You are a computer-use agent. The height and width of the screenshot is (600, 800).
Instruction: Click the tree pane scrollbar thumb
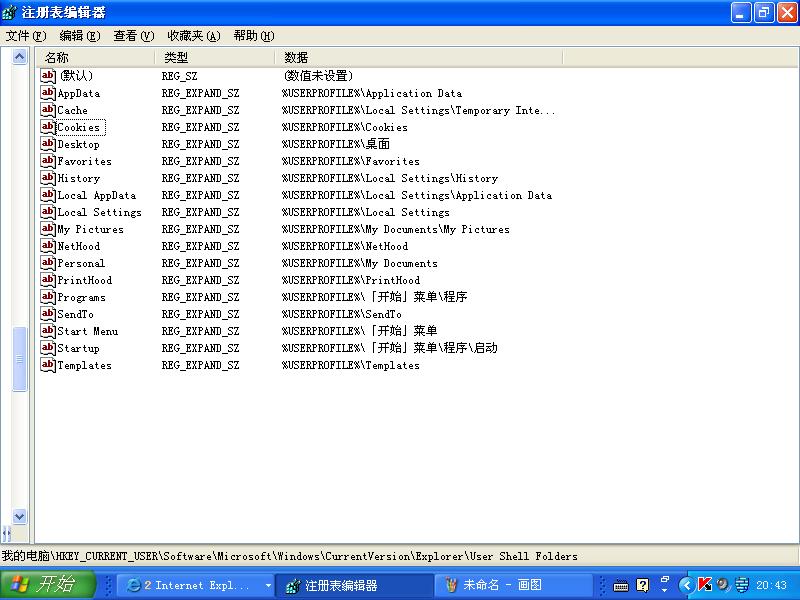coord(19,359)
